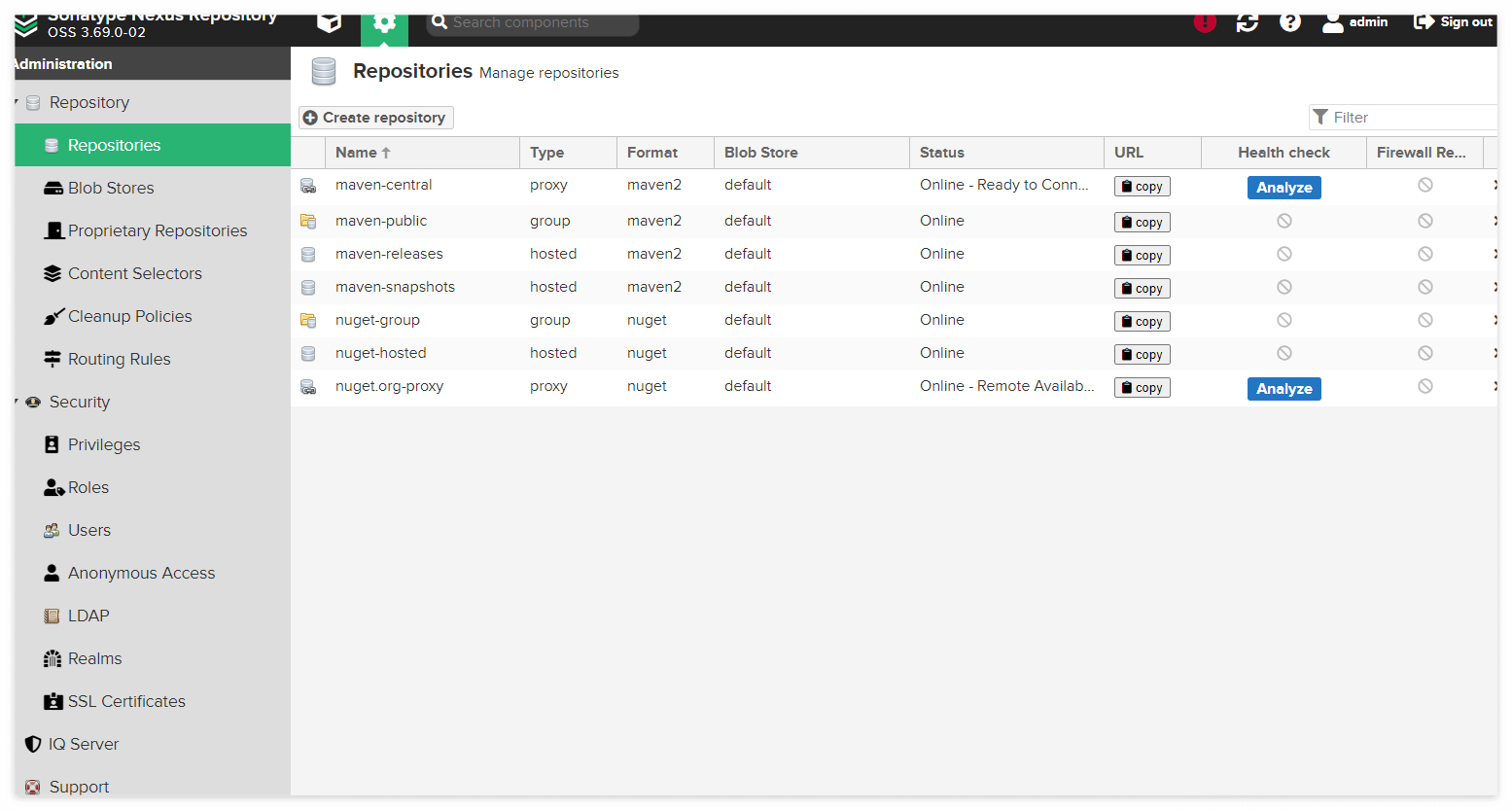Image resolution: width=1512 pixels, height=810 pixels.
Task: Click the group folder icon beside nuget-group
Action: [x=308, y=320]
